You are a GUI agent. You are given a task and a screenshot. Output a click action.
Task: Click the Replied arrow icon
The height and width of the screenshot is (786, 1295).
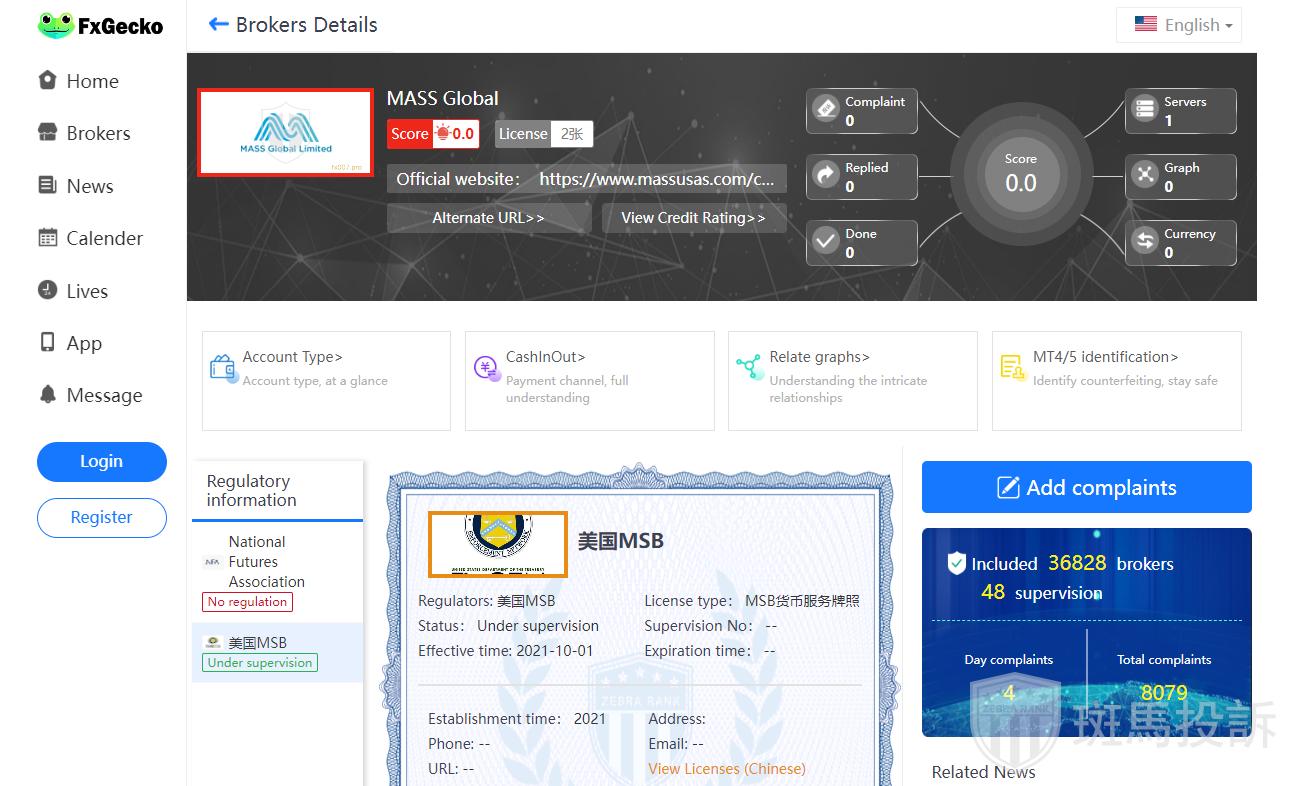tap(826, 175)
